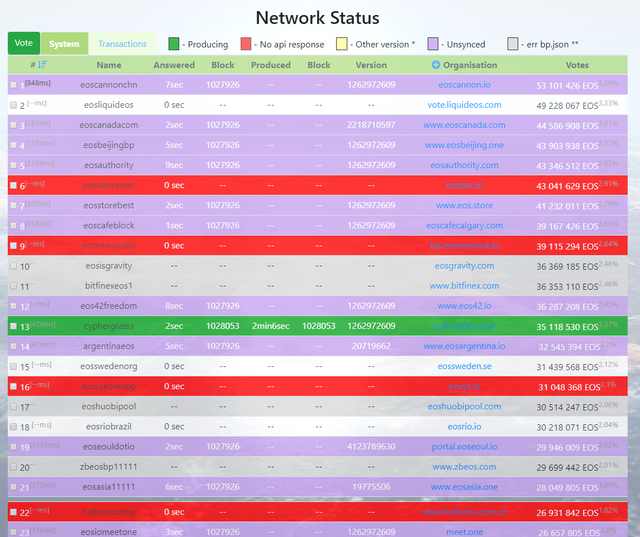Click the Answered column header

[x=174, y=65]
